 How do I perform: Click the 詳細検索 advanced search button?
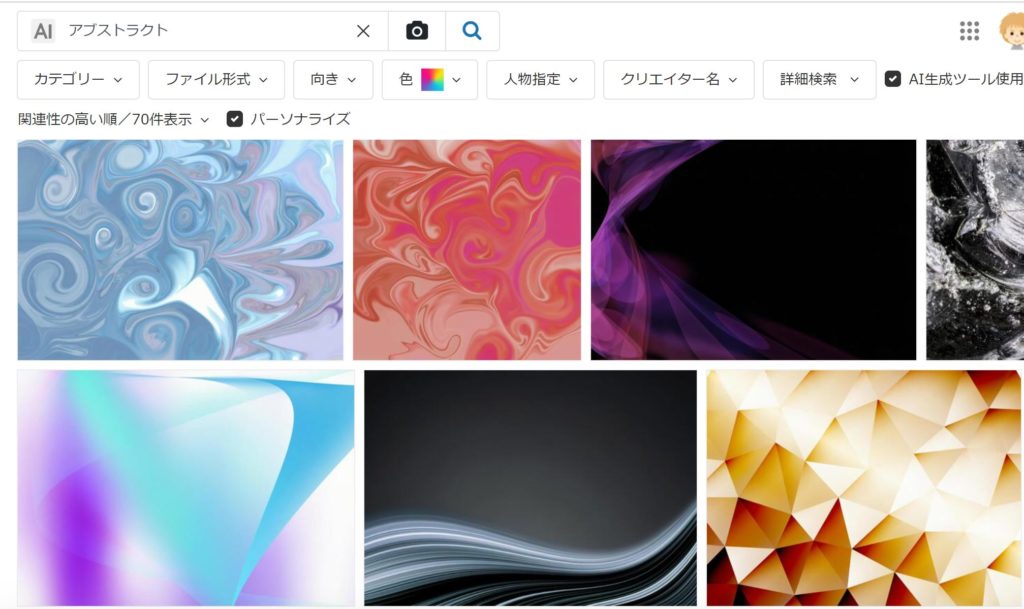point(819,79)
